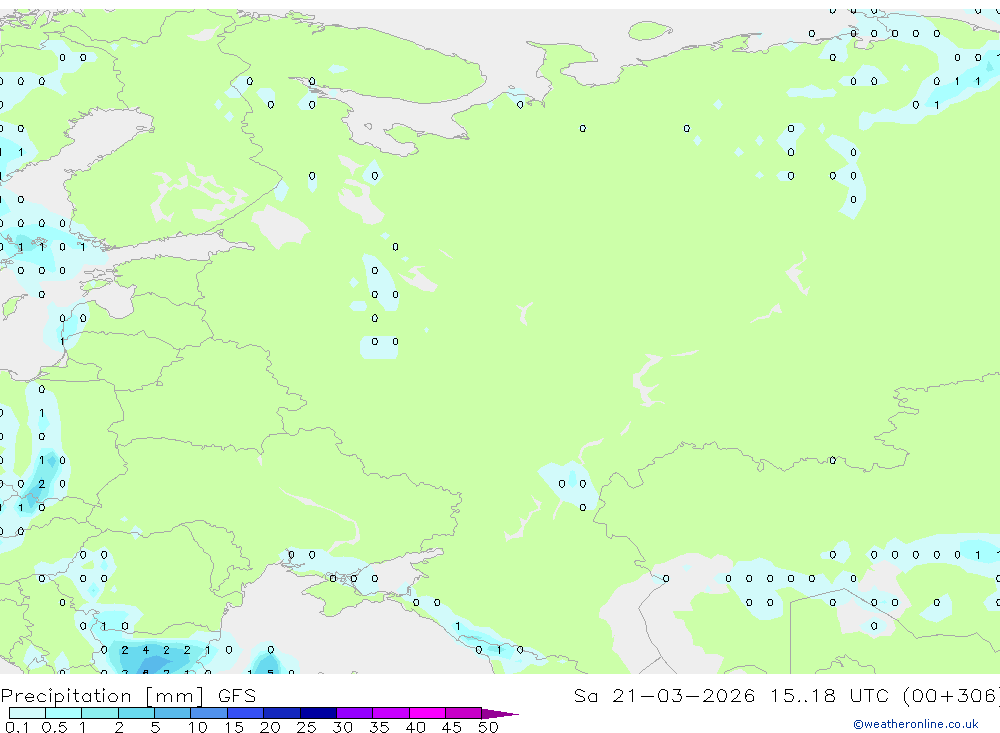Click the '0.5' legend scale label
The image size is (1000, 733).
click(54, 727)
